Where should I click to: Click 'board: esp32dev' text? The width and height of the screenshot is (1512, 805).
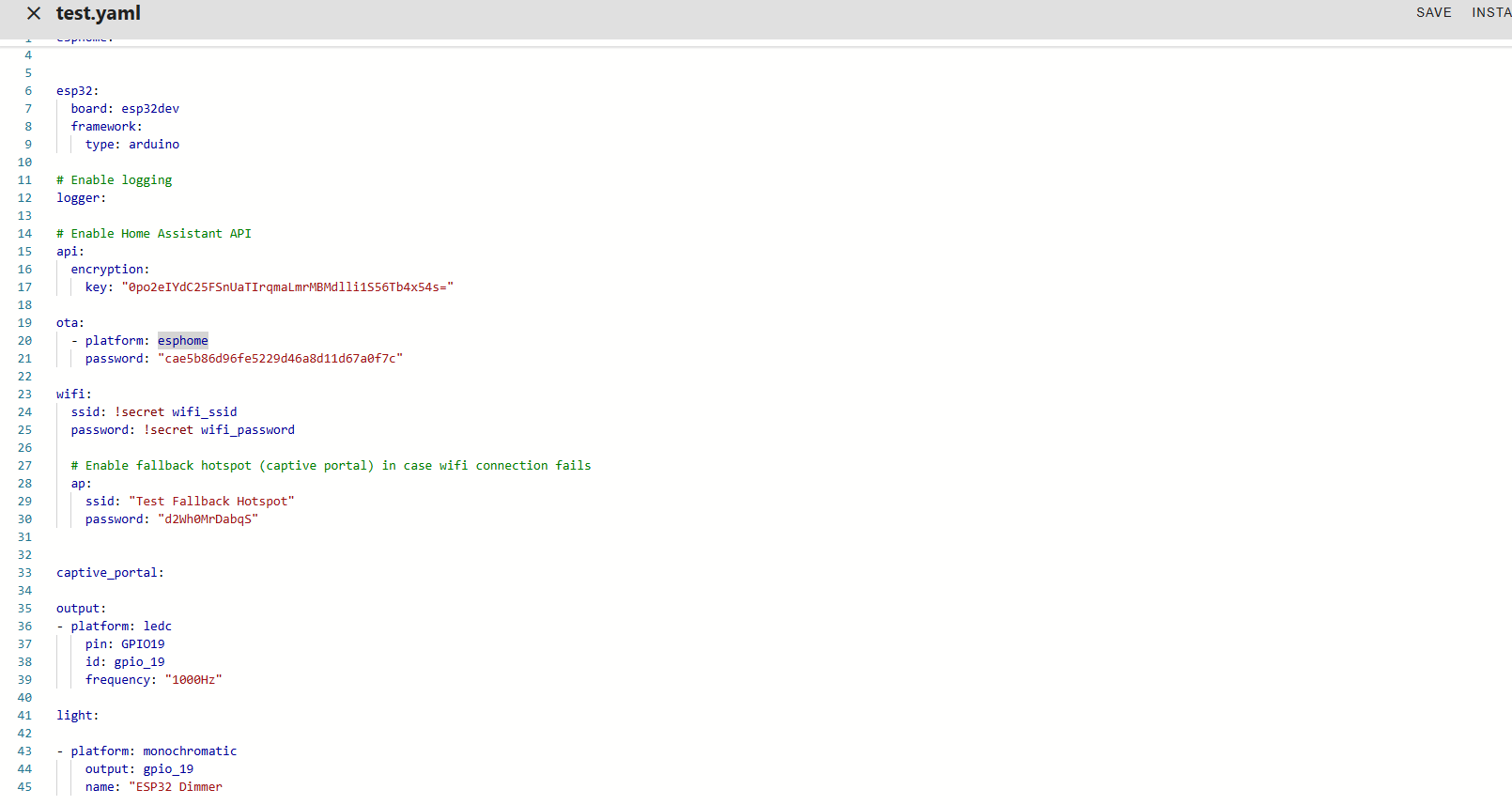(125, 109)
